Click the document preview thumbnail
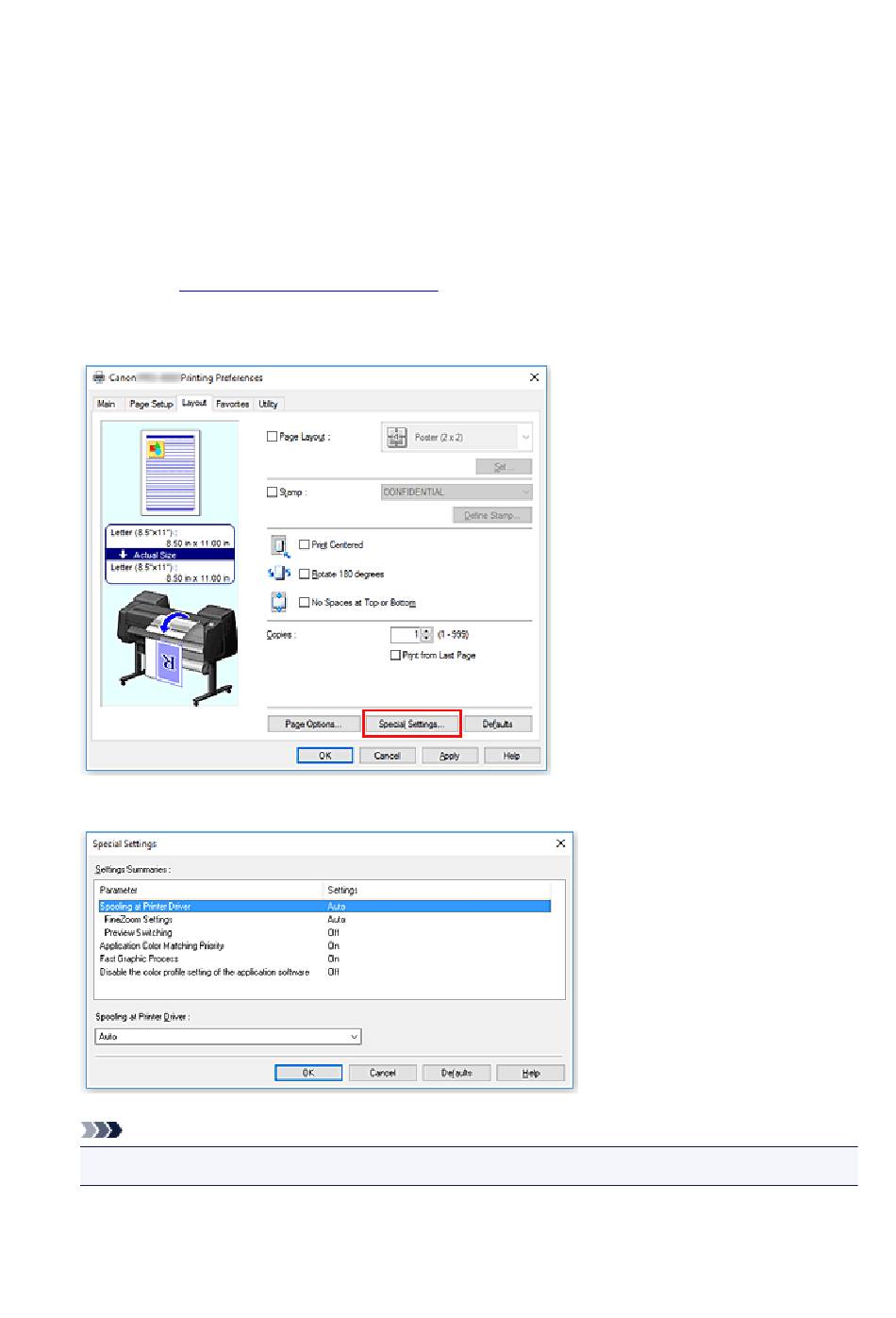The width and height of the screenshot is (896, 1318). pyautogui.click(x=171, y=472)
